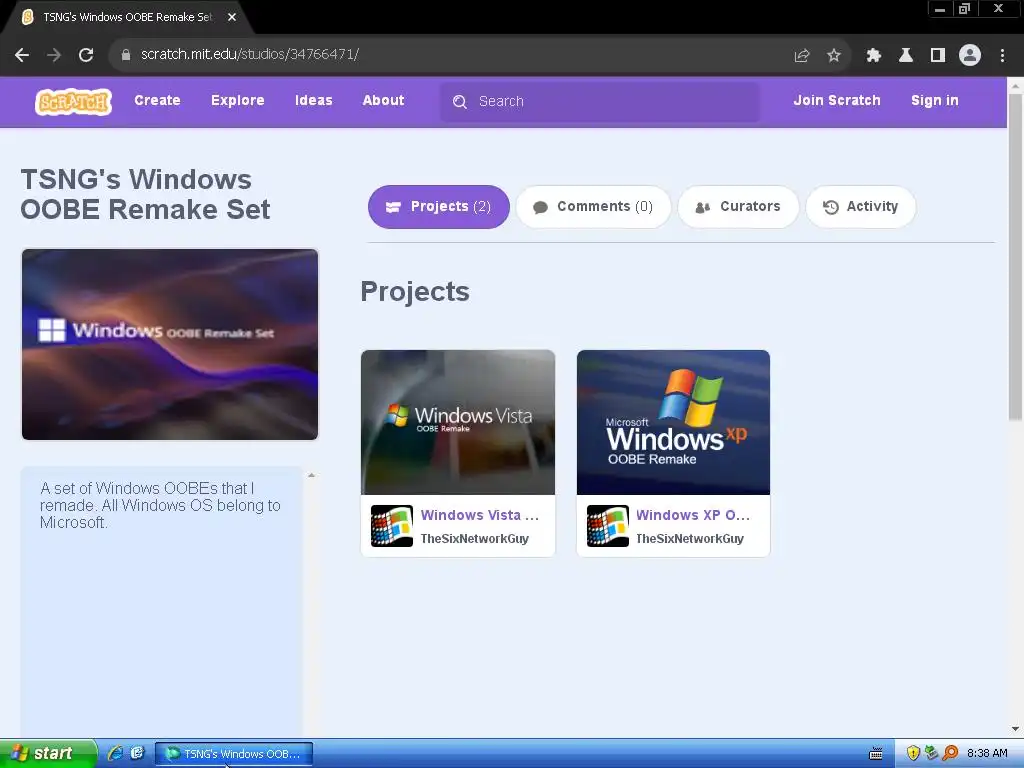Screen dimensions: 1024x768
Task: Select the Projects (2) tab
Action: 439,207
